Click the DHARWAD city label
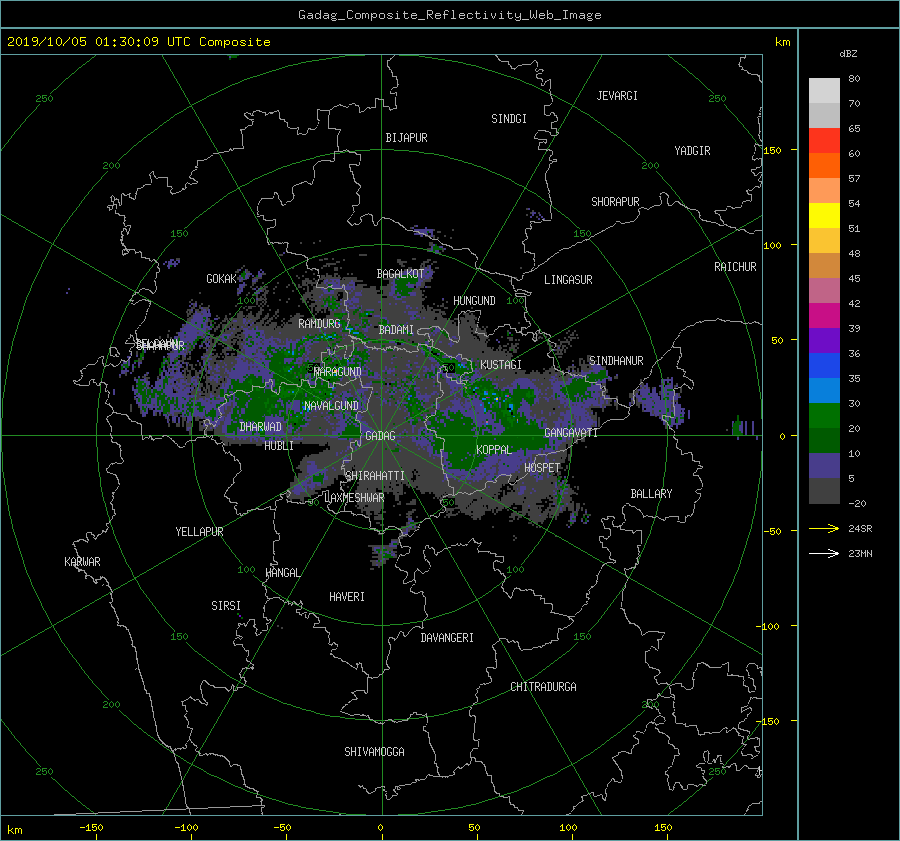The height and width of the screenshot is (841, 900). click(260, 427)
